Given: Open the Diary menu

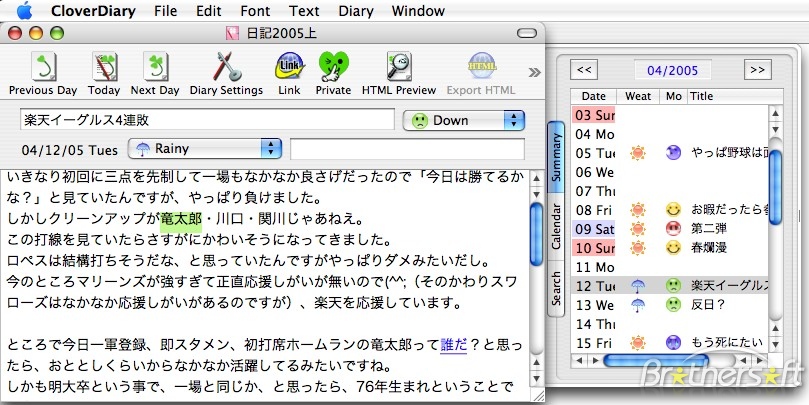Looking at the screenshot, I should point(355,11).
